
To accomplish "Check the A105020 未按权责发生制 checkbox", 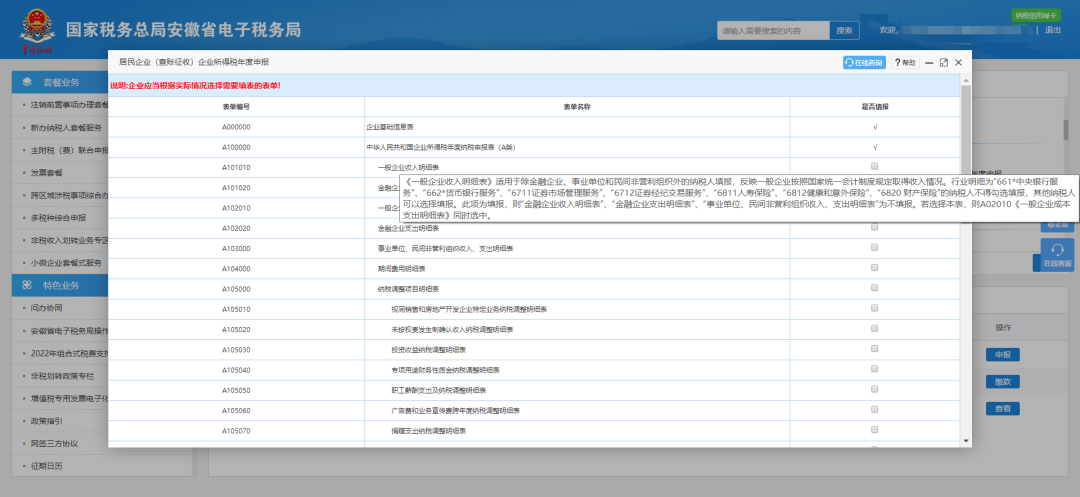I will pos(875,328).
